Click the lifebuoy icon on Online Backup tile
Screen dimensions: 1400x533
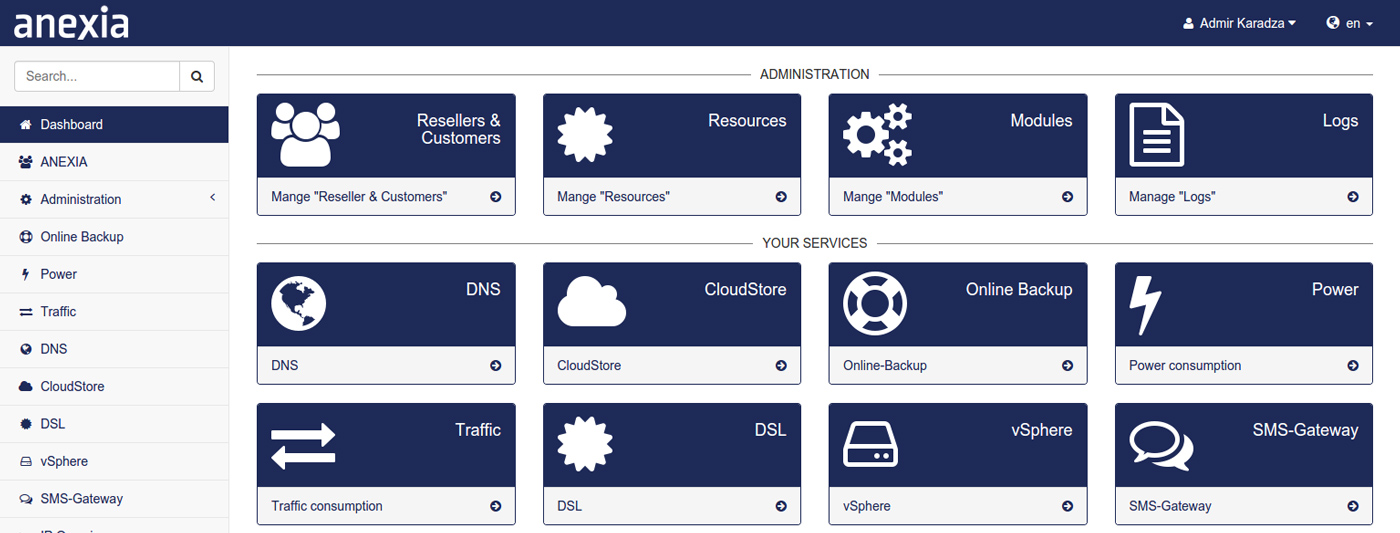coord(875,303)
